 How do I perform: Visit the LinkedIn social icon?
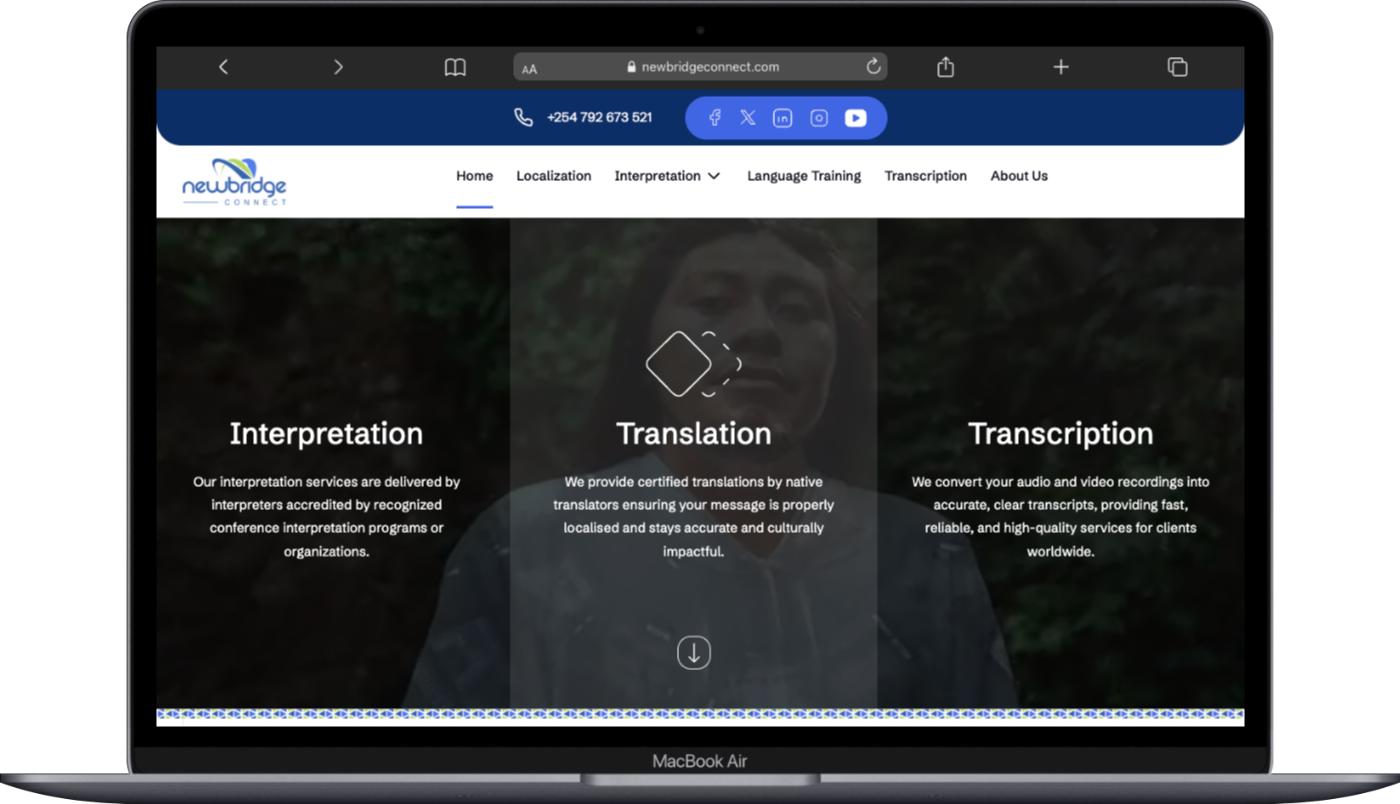tap(782, 118)
